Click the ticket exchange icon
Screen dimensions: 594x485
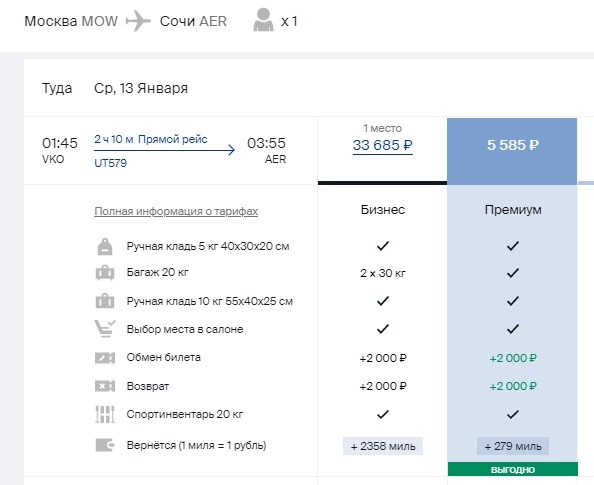105,358
